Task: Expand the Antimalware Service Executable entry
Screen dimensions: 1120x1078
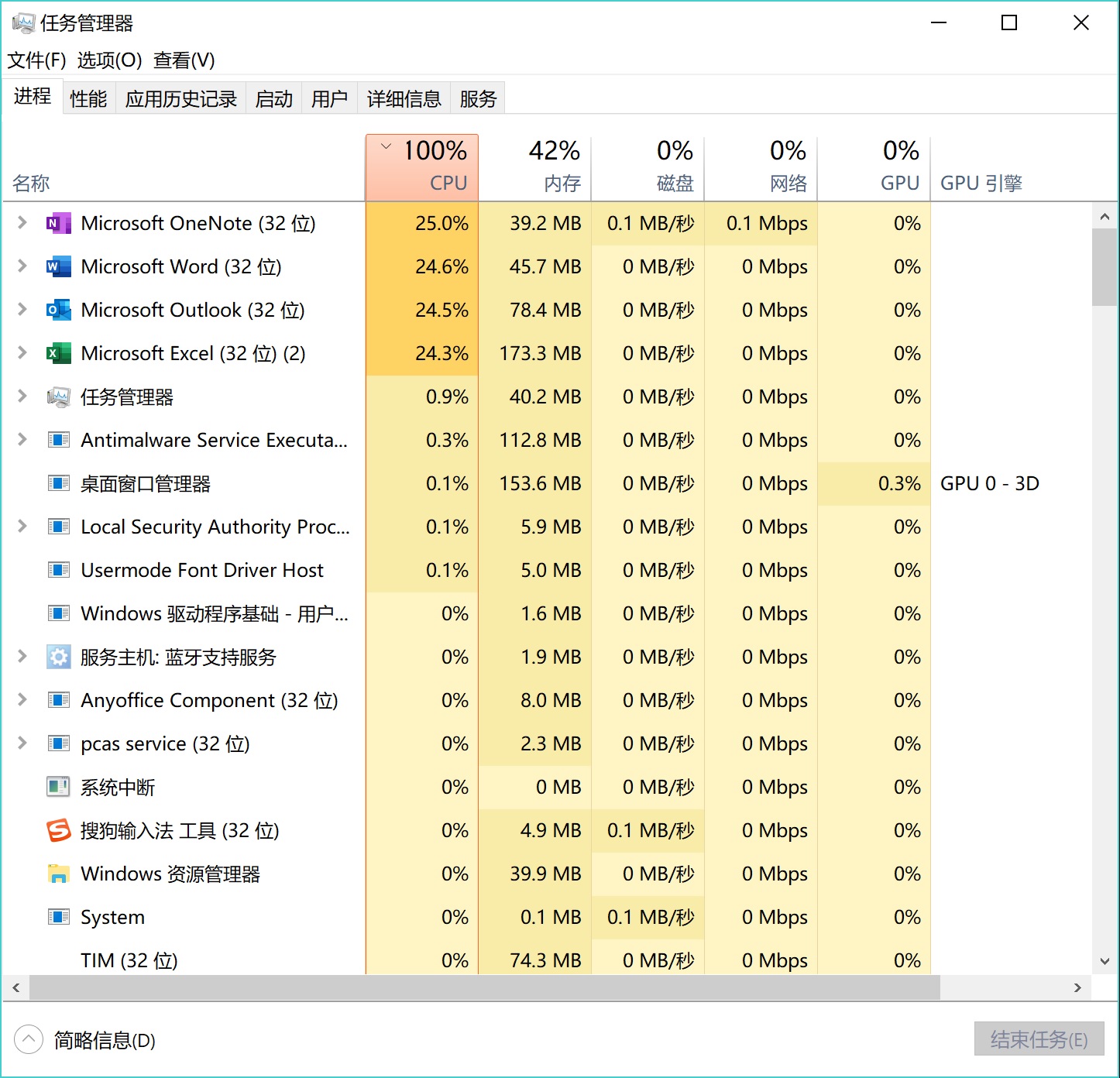Action: coord(21,440)
